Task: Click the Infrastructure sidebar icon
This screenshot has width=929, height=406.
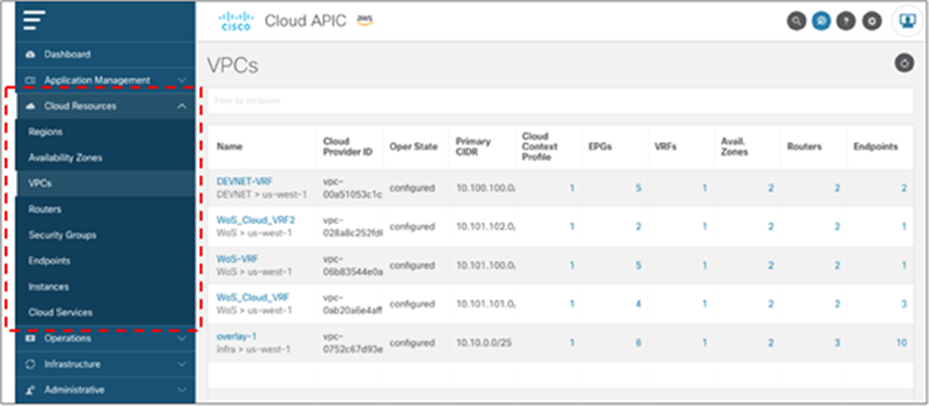Action: coord(32,365)
